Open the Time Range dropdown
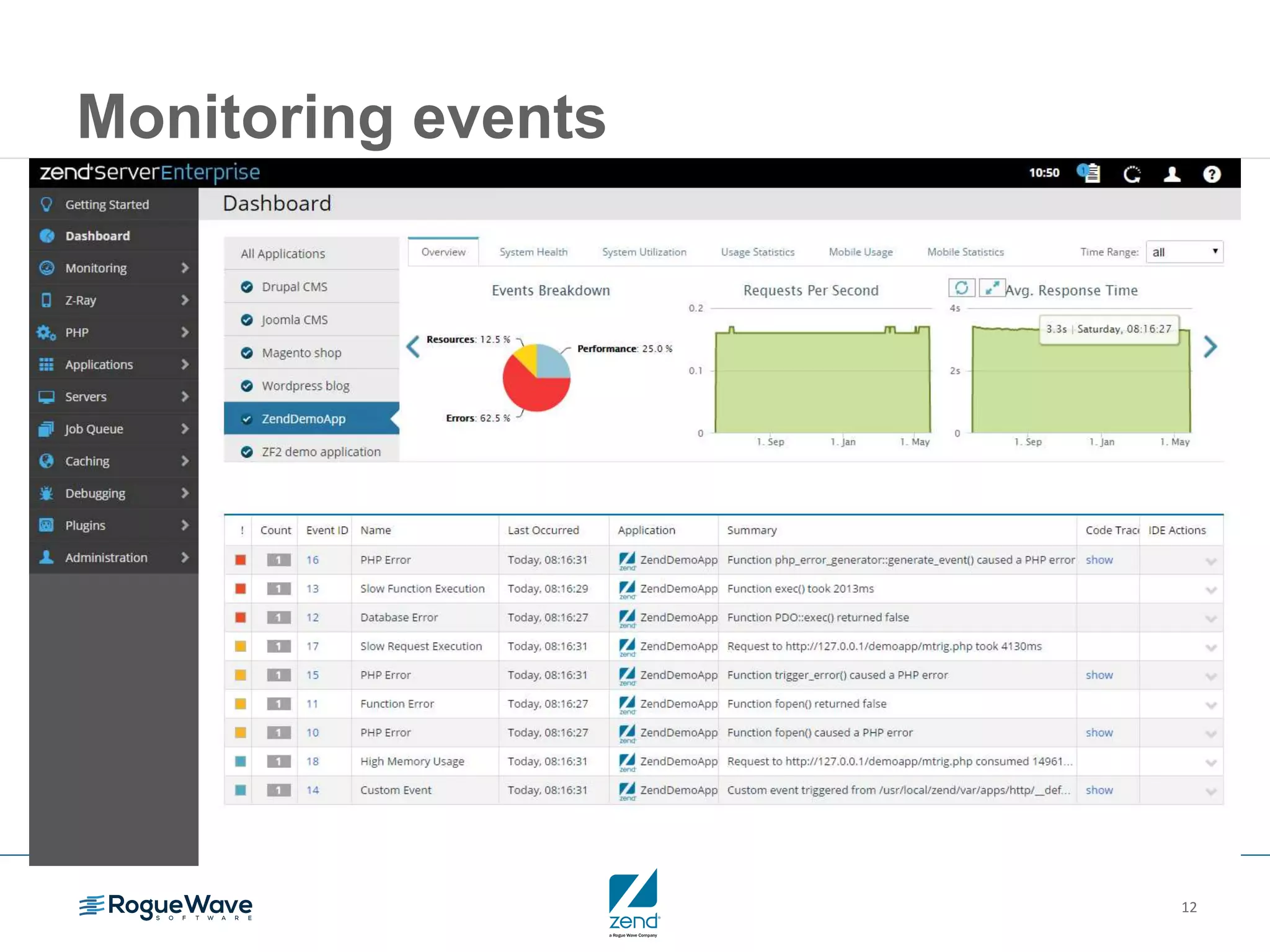Screen dimensions: 1270x952 coord(1184,252)
